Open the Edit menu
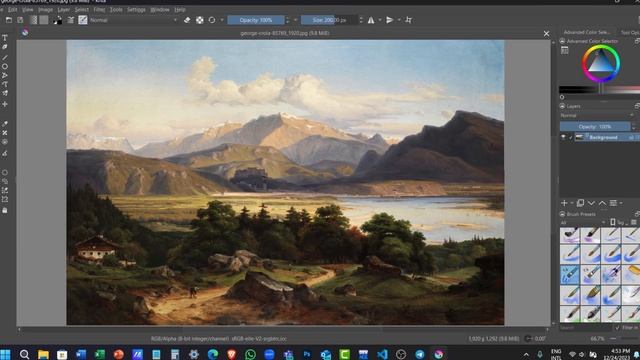This screenshot has width=640, height=360. coord(13,9)
